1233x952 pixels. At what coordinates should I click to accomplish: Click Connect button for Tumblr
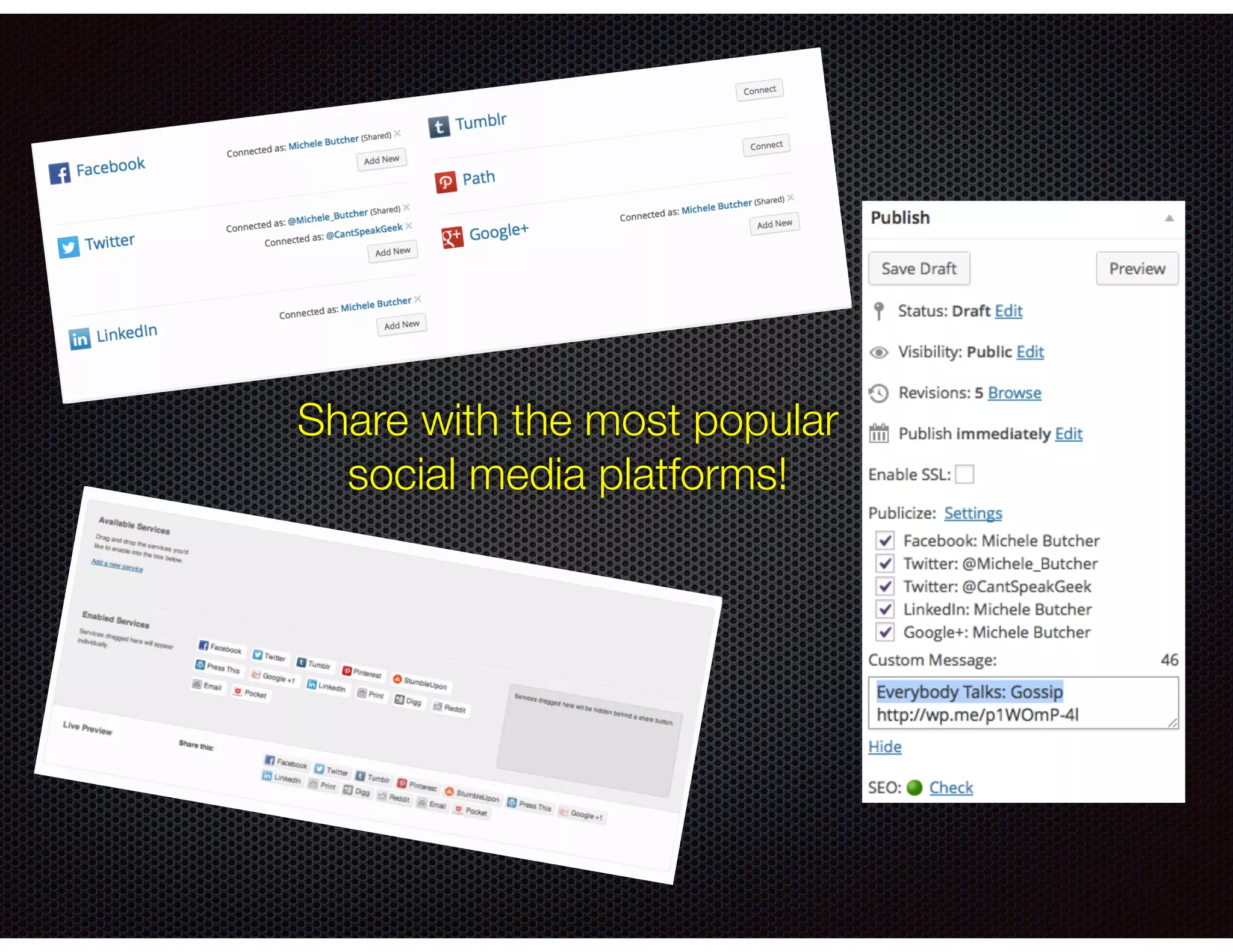(759, 90)
